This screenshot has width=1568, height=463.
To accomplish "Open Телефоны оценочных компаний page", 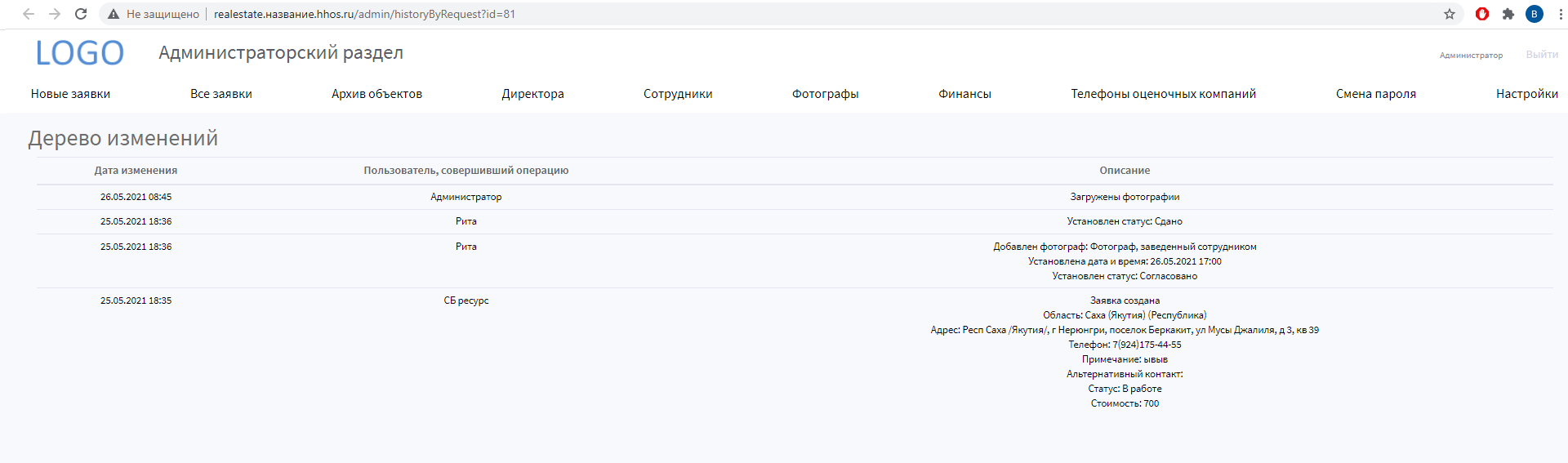I will [1163, 94].
